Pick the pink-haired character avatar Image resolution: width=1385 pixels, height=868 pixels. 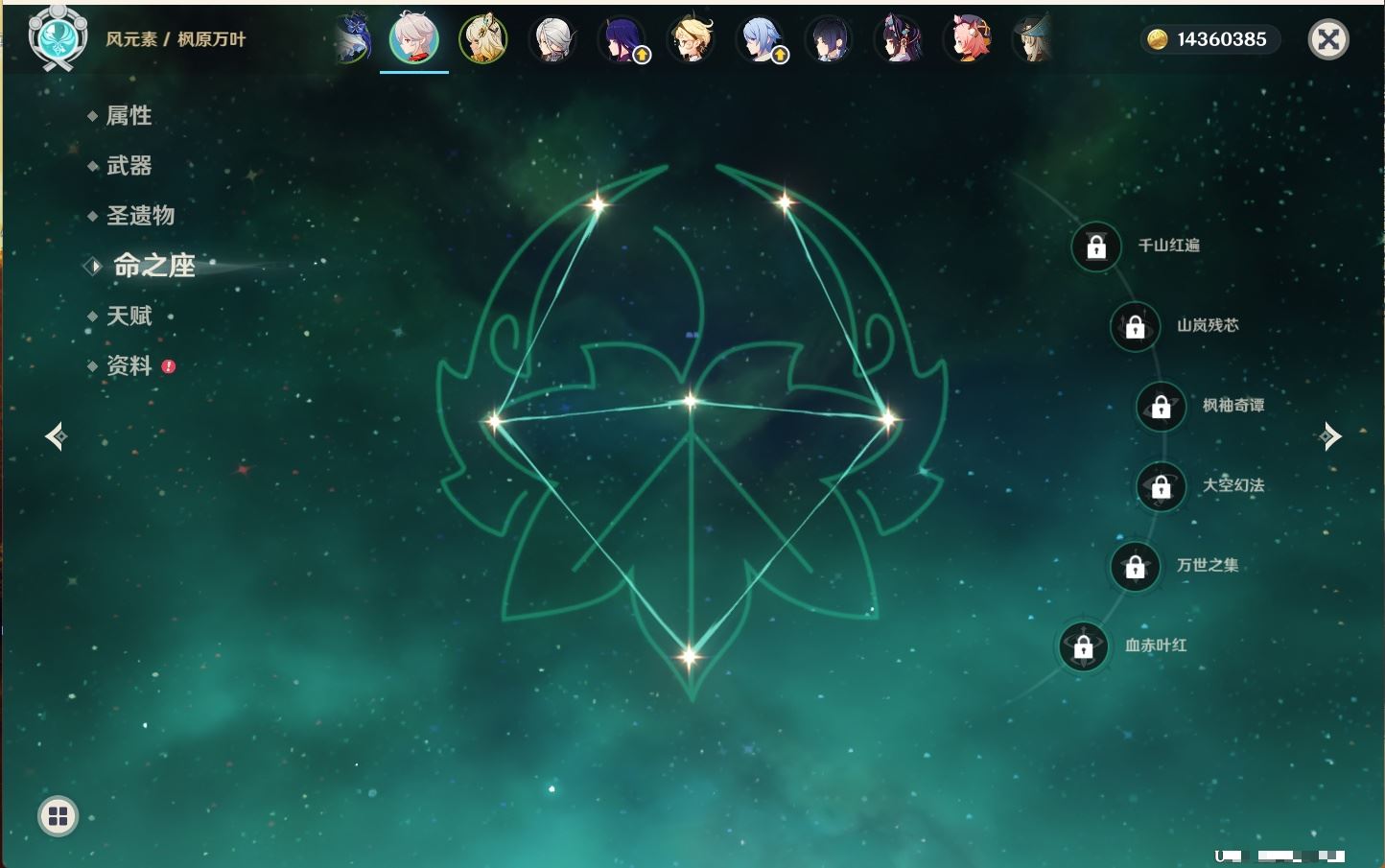click(967, 39)
